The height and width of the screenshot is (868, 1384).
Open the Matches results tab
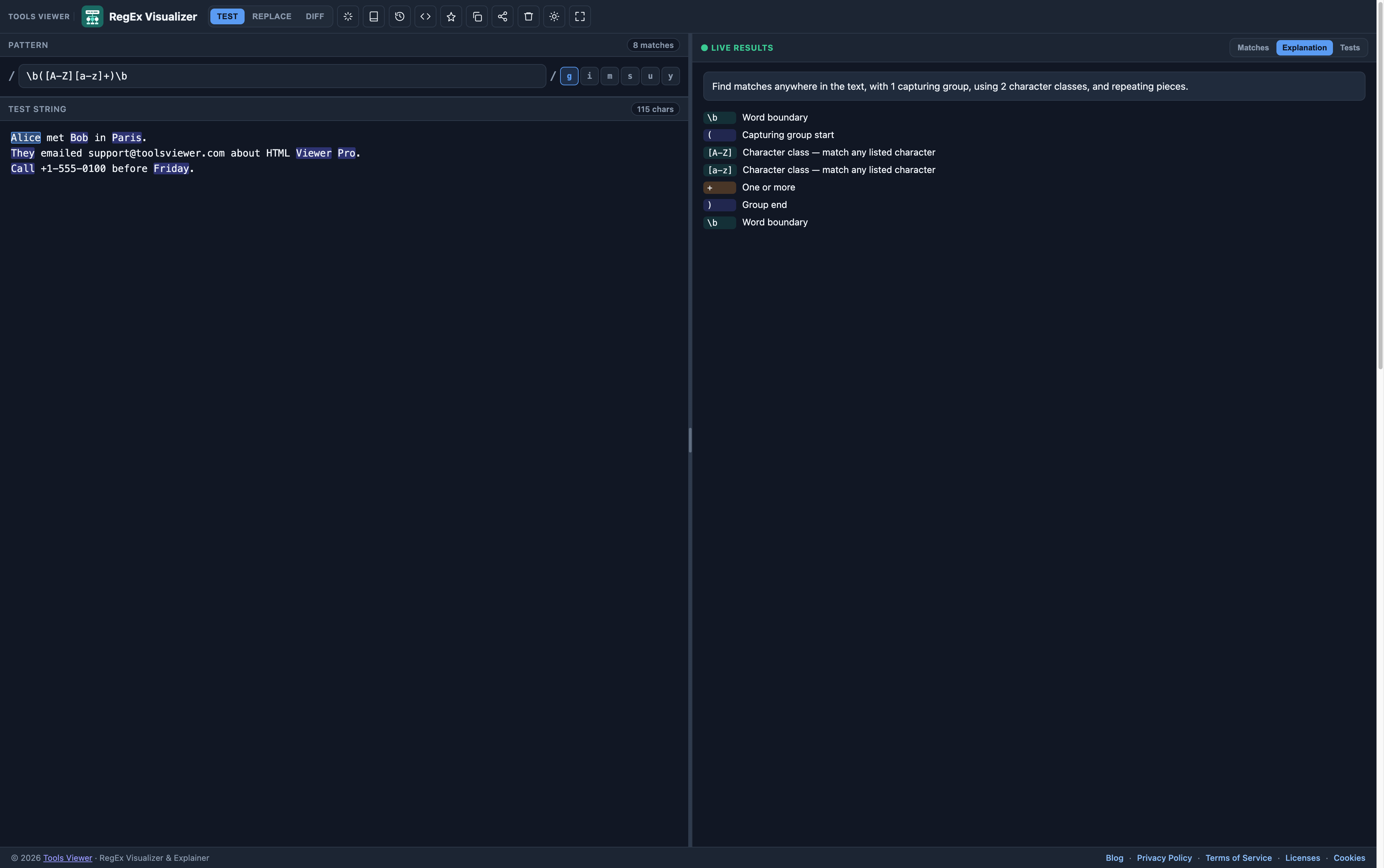pos(1252,48)
